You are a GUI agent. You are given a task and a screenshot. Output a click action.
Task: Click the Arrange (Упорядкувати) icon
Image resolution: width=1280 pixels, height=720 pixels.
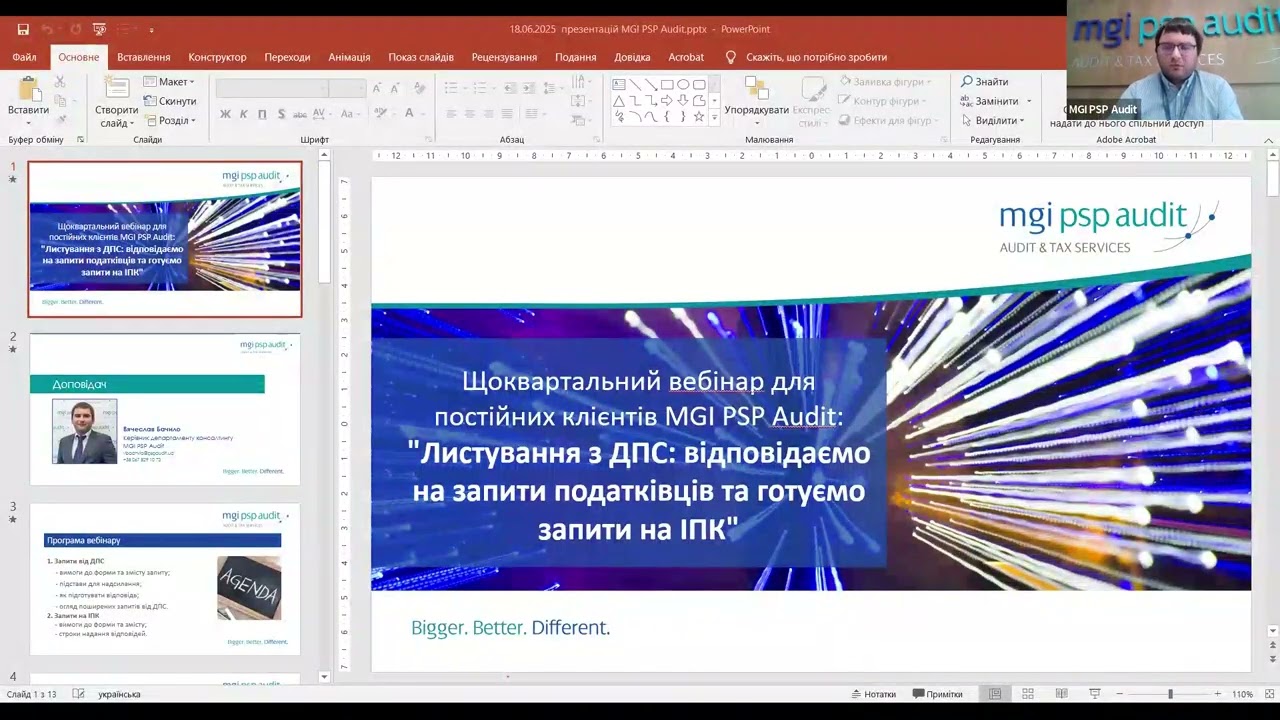(757, 88)
